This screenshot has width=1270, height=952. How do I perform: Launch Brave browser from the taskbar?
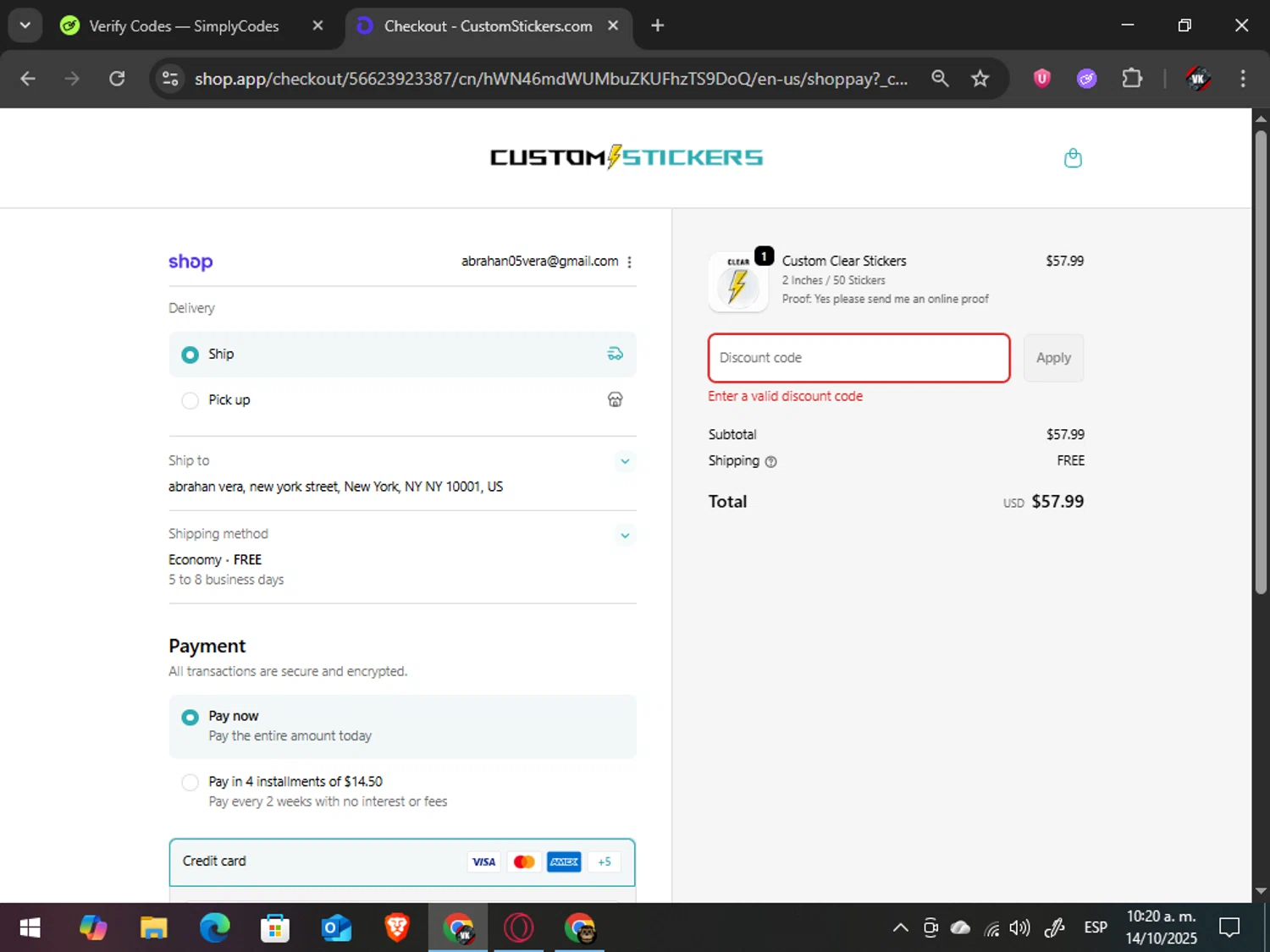[397, 928]
